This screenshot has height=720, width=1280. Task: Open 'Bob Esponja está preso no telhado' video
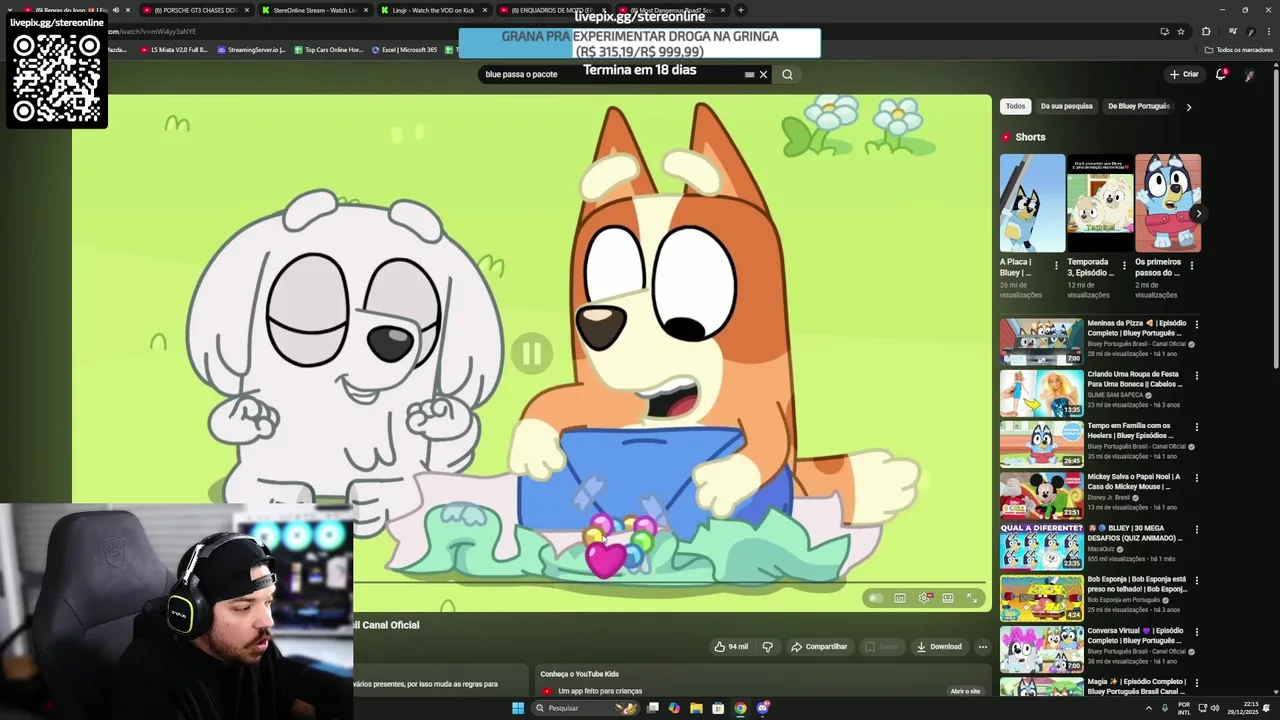tap(1041, 598)
